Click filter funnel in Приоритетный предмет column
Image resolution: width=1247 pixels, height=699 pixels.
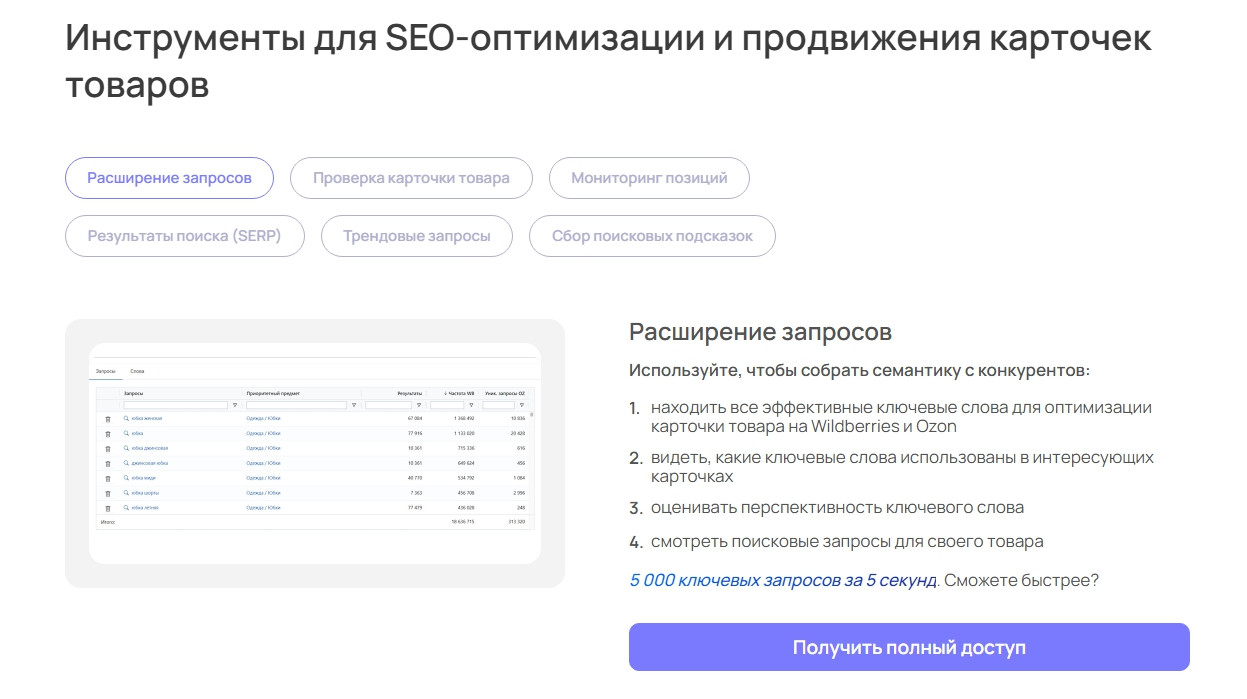[x=353, y=405]
